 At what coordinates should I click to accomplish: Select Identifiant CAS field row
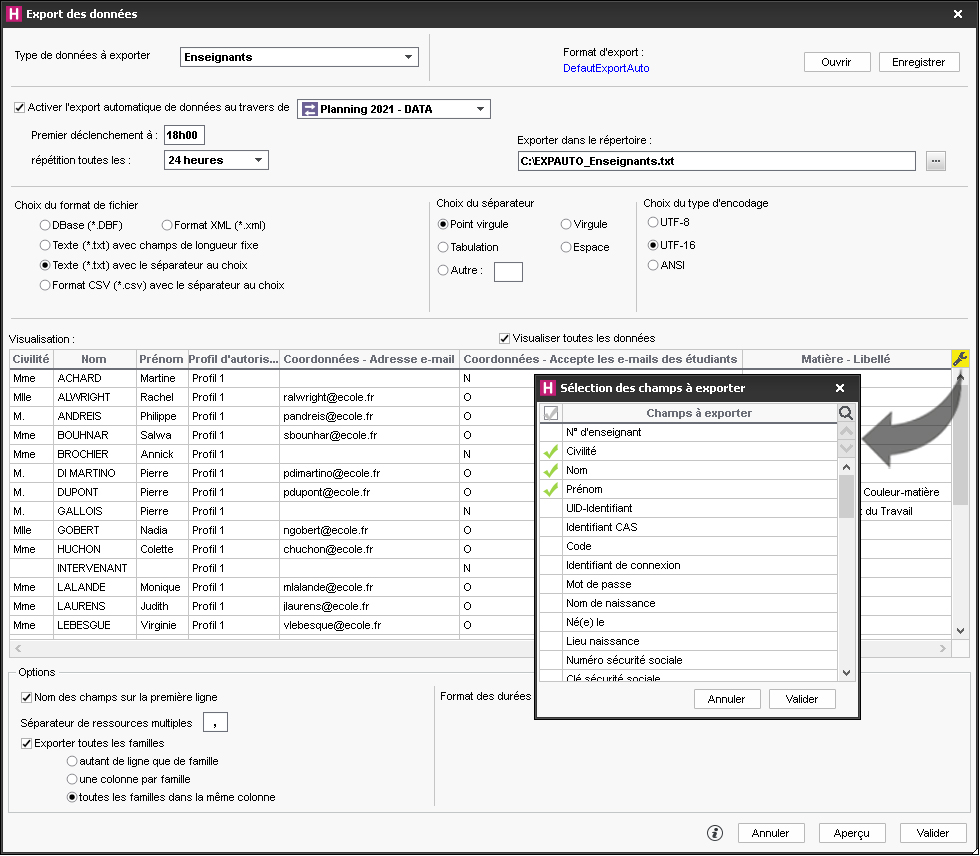[x=688, y=527]
